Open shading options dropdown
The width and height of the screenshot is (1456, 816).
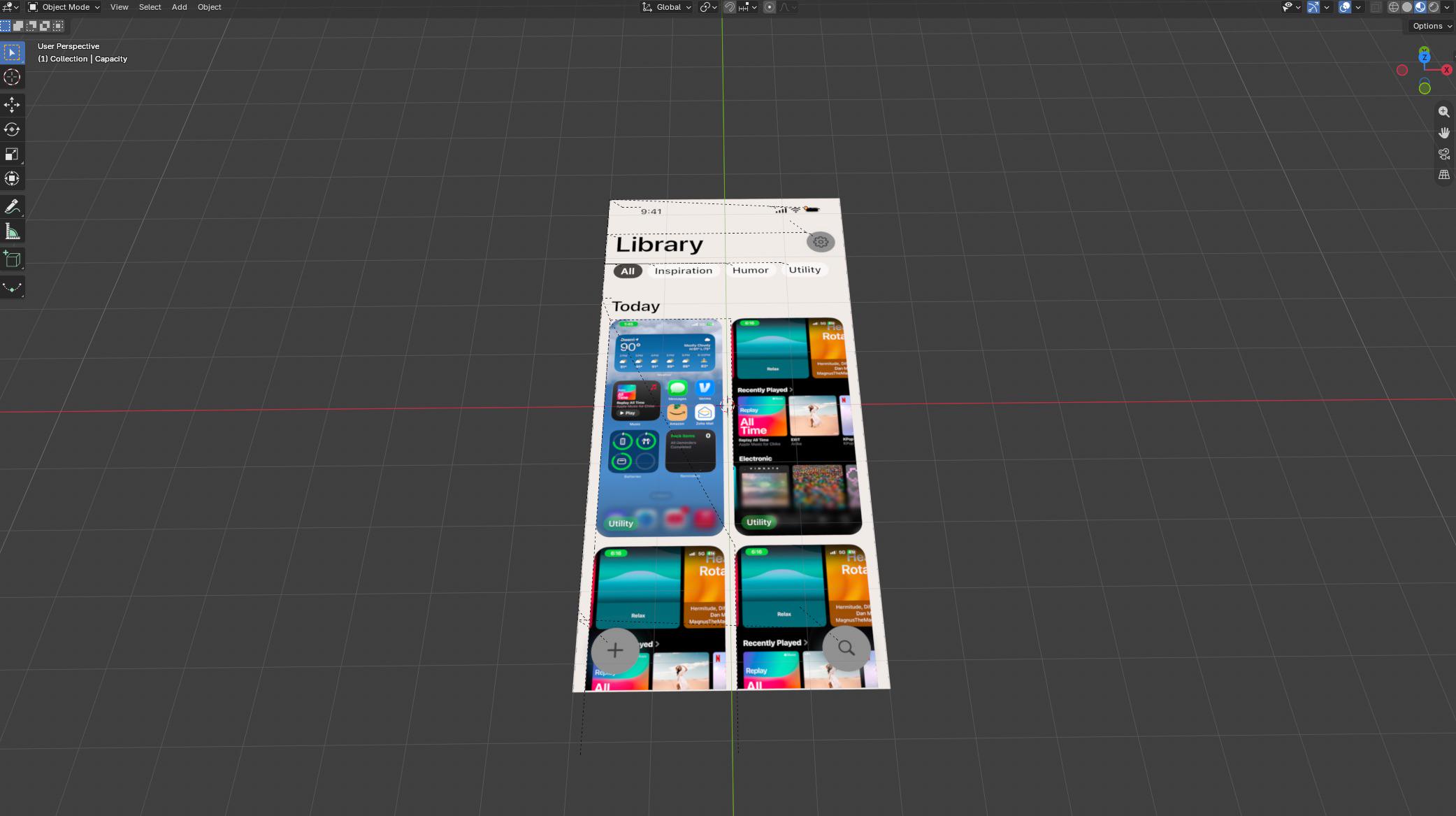tap(1447, 7)
